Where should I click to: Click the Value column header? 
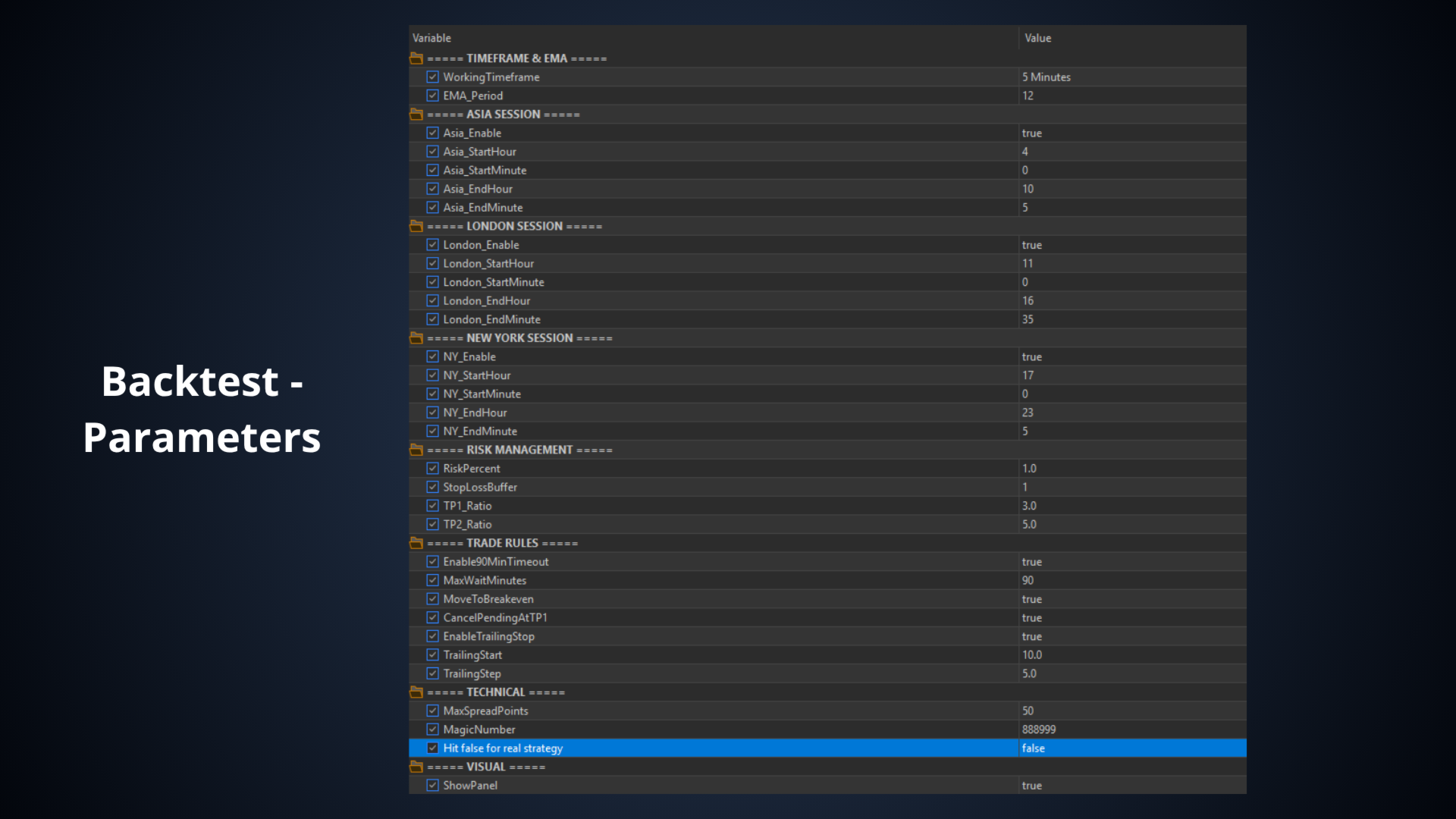(1037, 38)
